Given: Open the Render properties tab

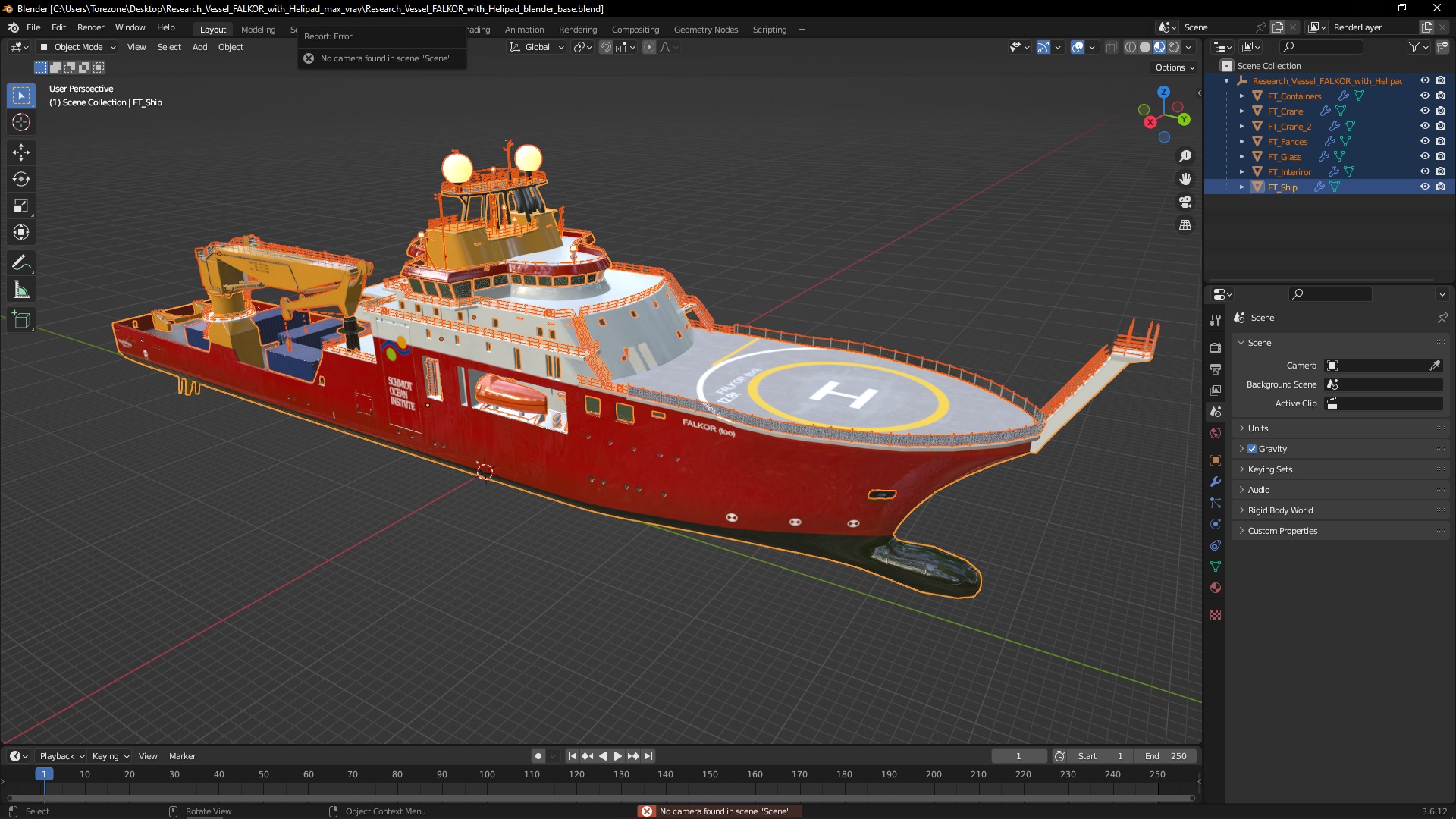Looking at the screenshot, I should pyautogui.click(x=1216, y=348).
